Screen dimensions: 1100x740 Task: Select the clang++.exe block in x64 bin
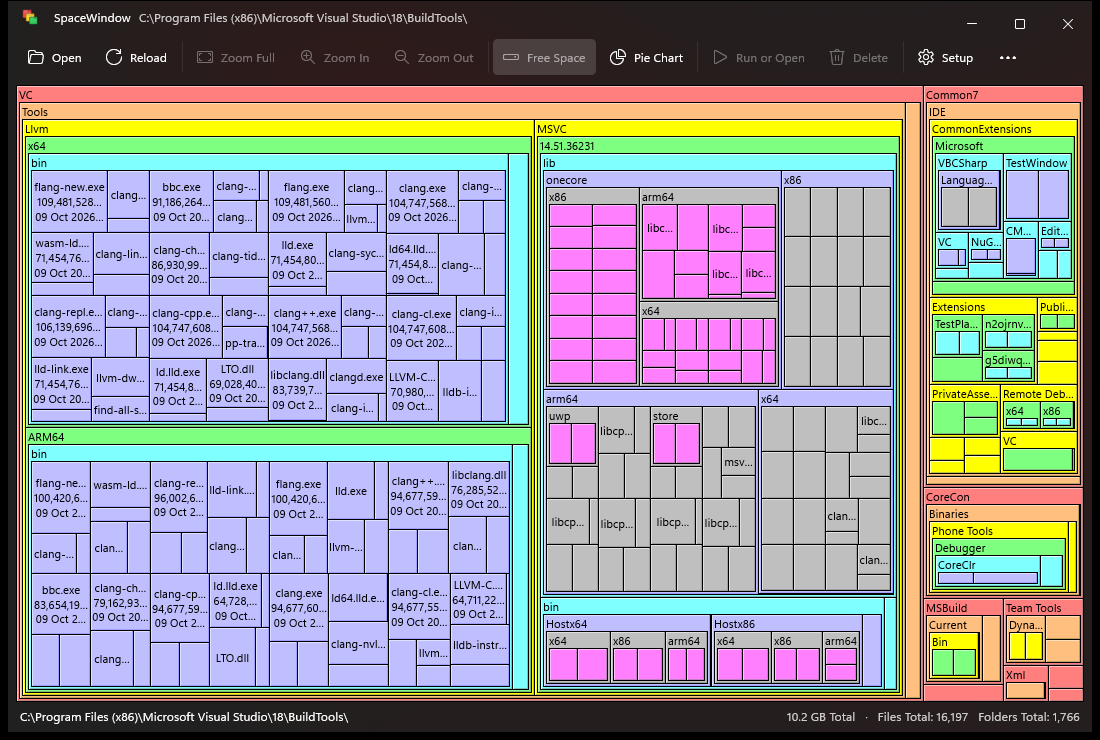pos(304,327)
